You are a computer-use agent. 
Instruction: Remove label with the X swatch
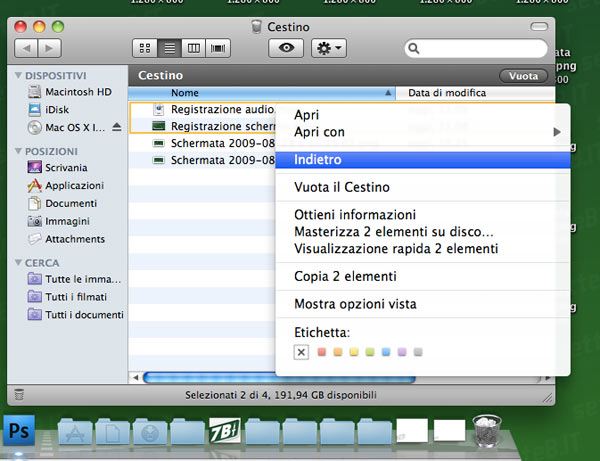[301, 352]
